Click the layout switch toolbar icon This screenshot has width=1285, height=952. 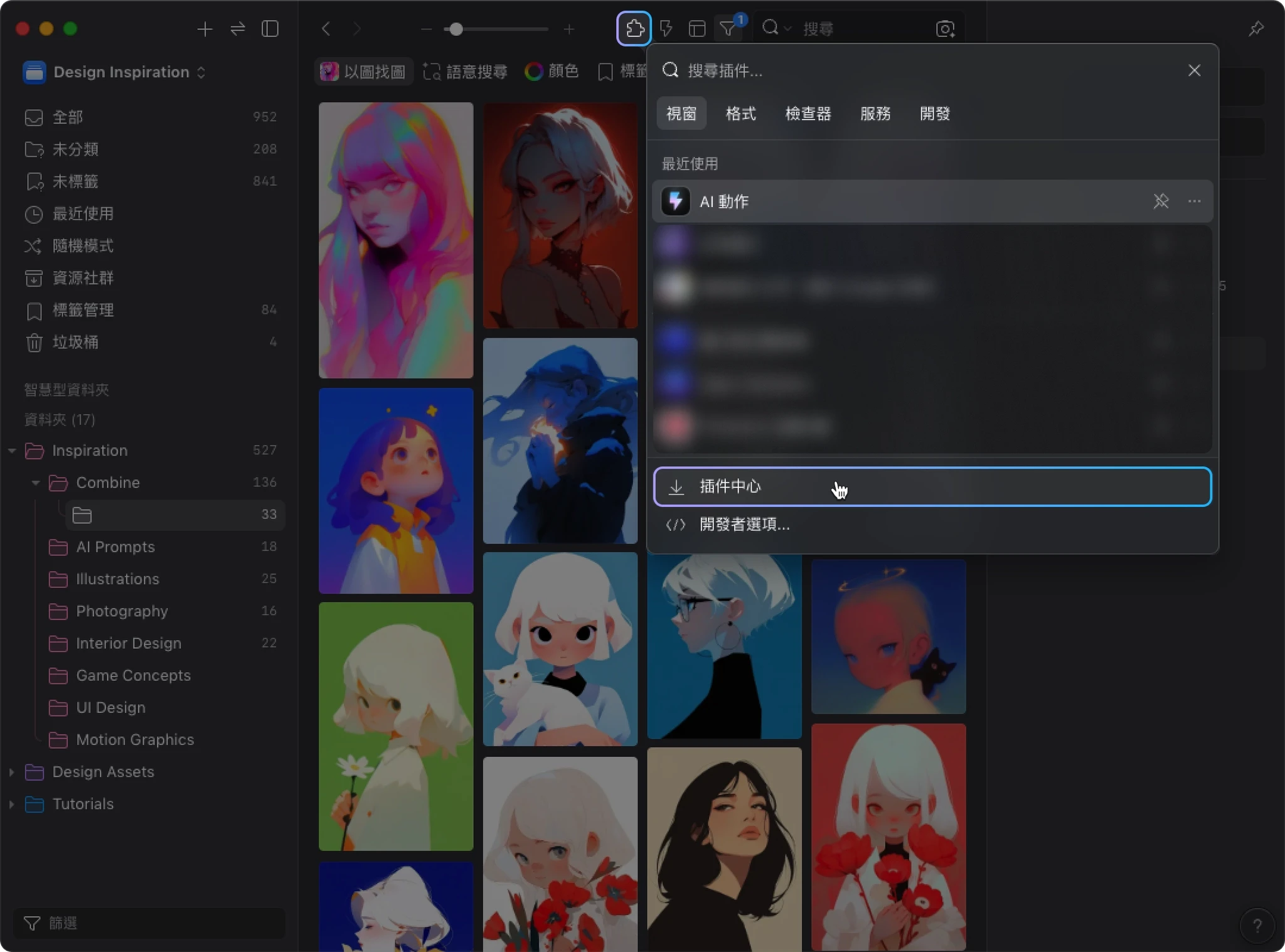click(x=697, y=29)
